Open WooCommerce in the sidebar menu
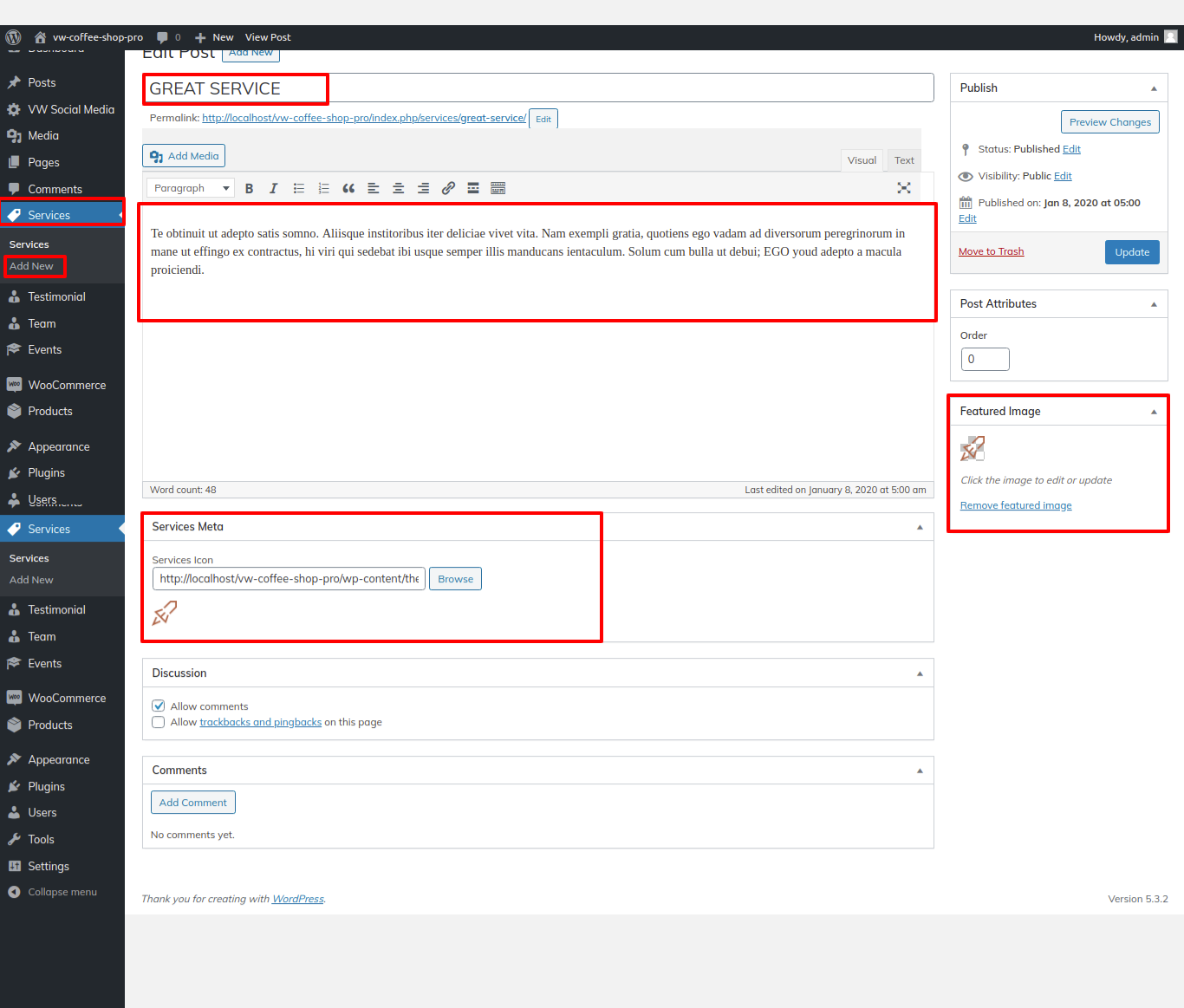1184x1008 pixels. click(67, 385)
